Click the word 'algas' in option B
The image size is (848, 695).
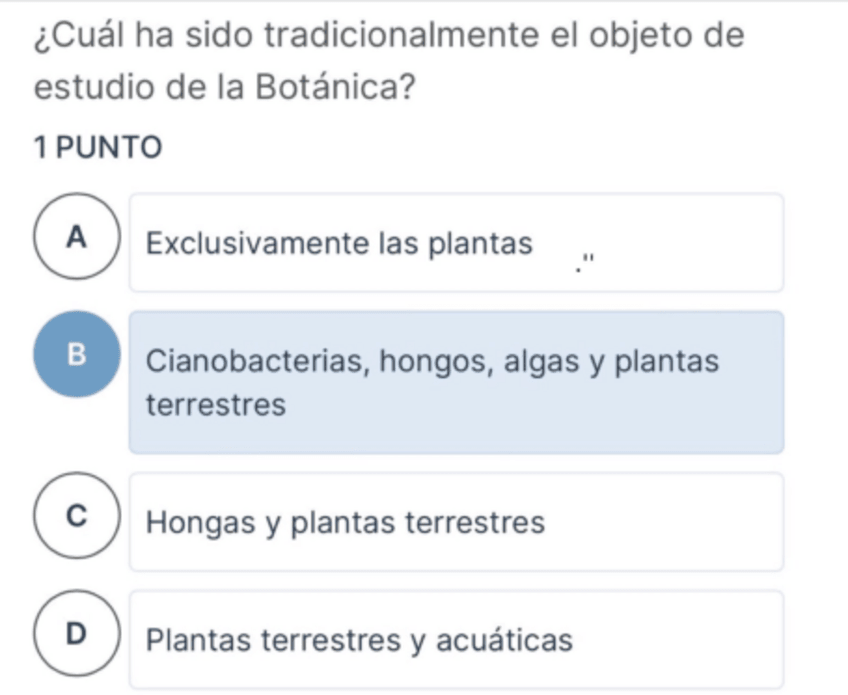[545, 361]
